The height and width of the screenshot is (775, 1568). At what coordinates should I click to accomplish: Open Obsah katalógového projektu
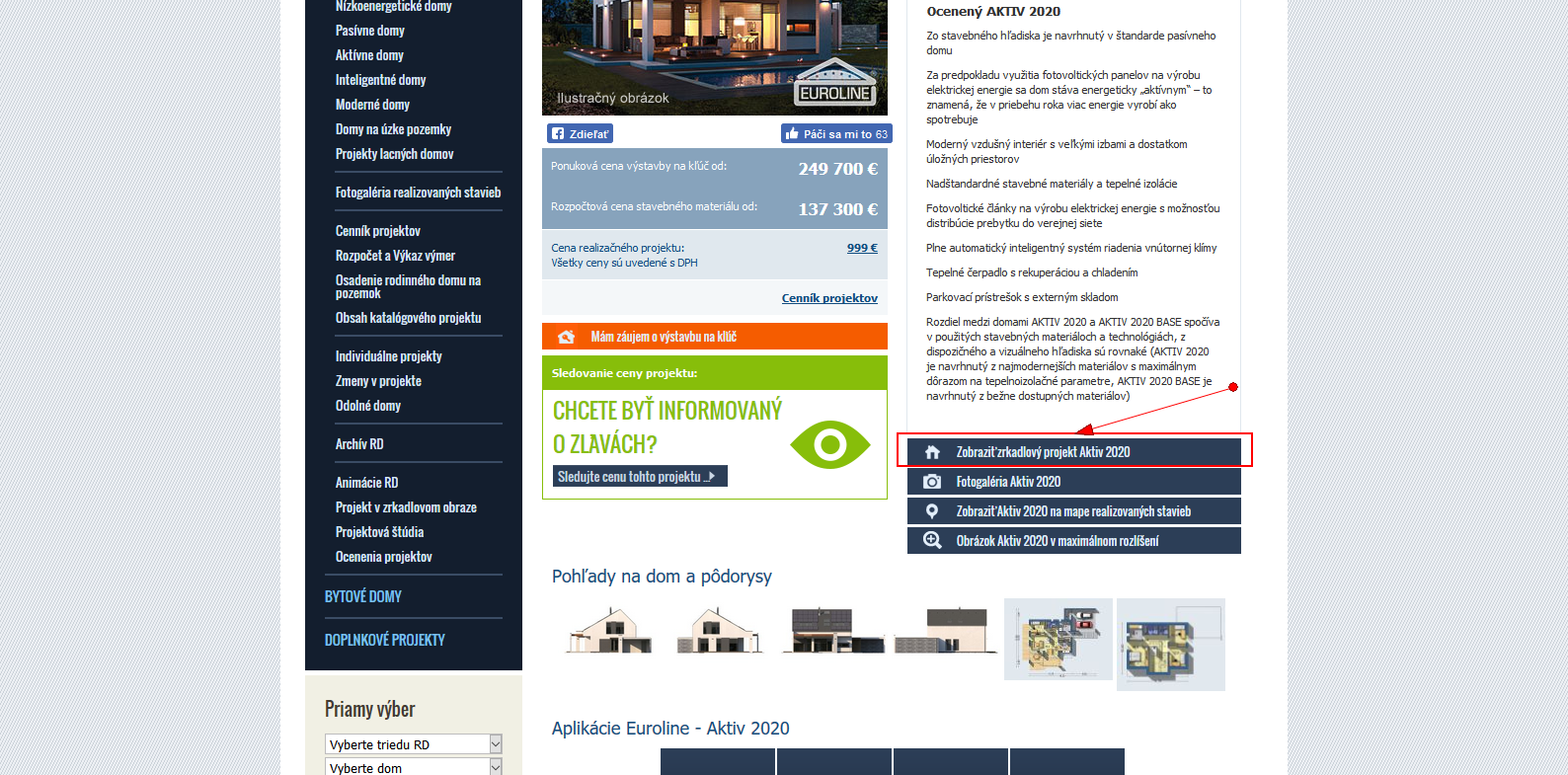pyautogui.click(x=409, y=318)
